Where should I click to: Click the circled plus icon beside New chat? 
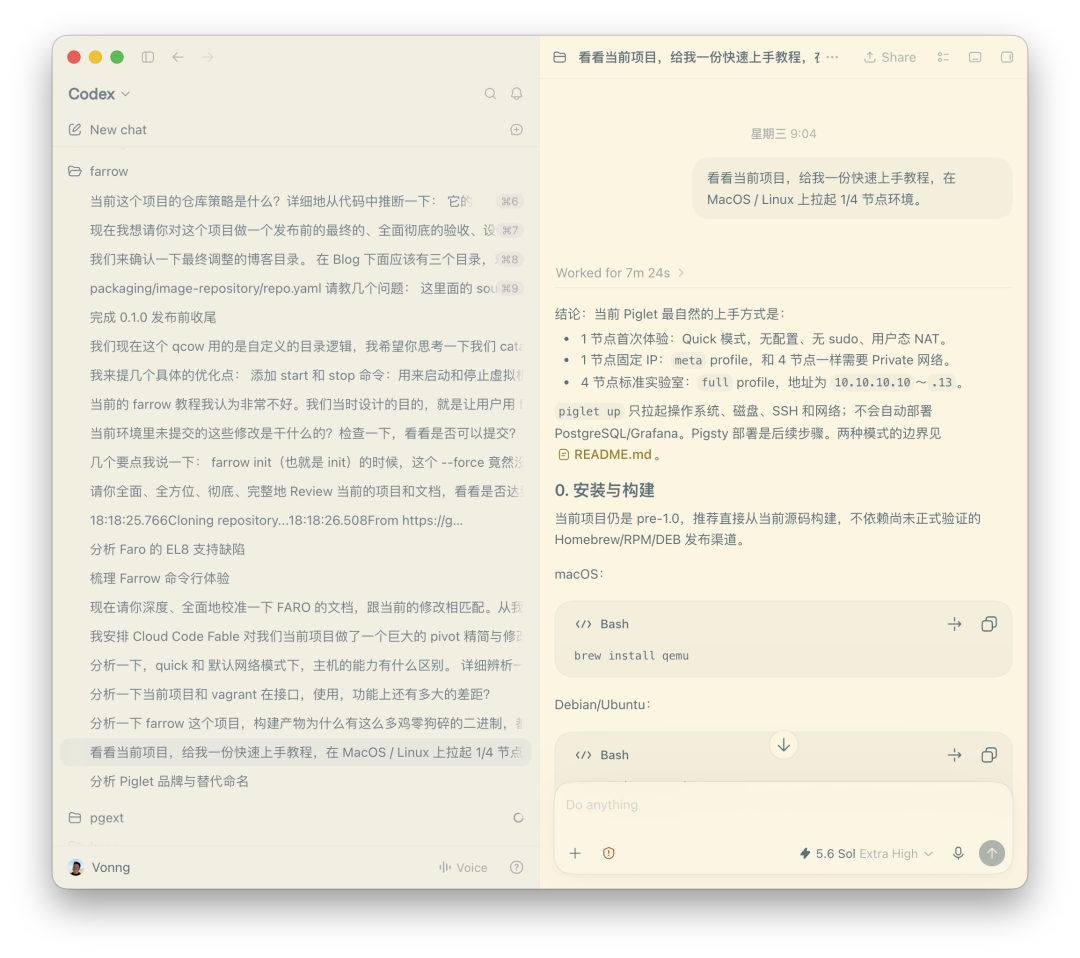(x=517, y=129)
